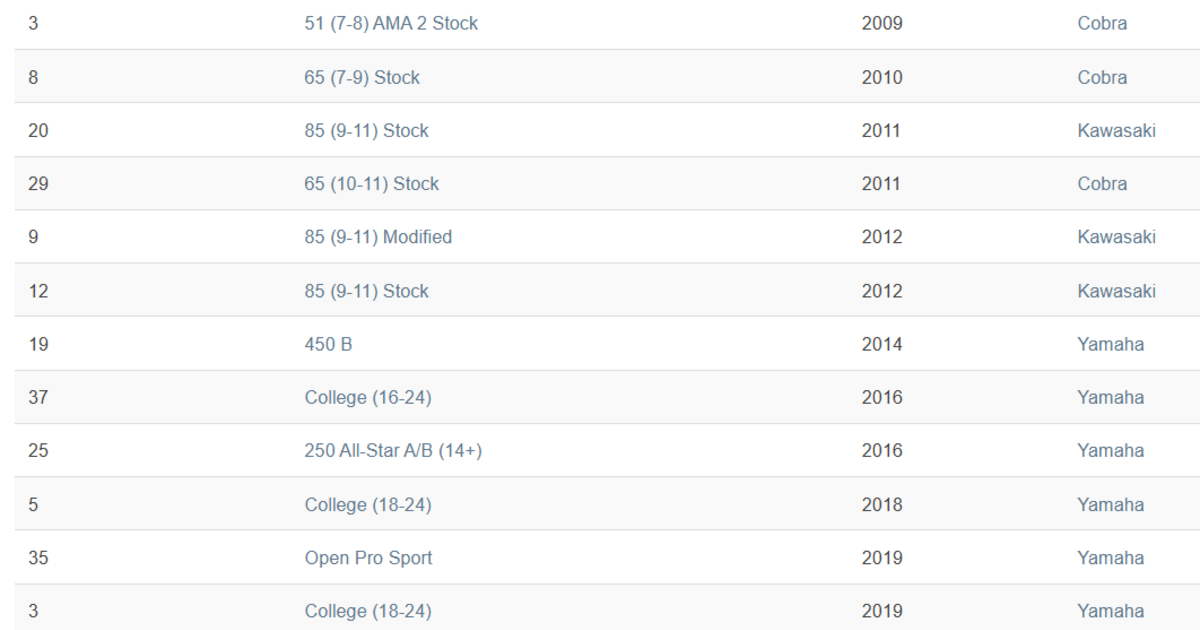Open the 51 (7-8) AMA 2 Stock class link
Viewport: 1200px width, 630px height.
pos(391,24)
